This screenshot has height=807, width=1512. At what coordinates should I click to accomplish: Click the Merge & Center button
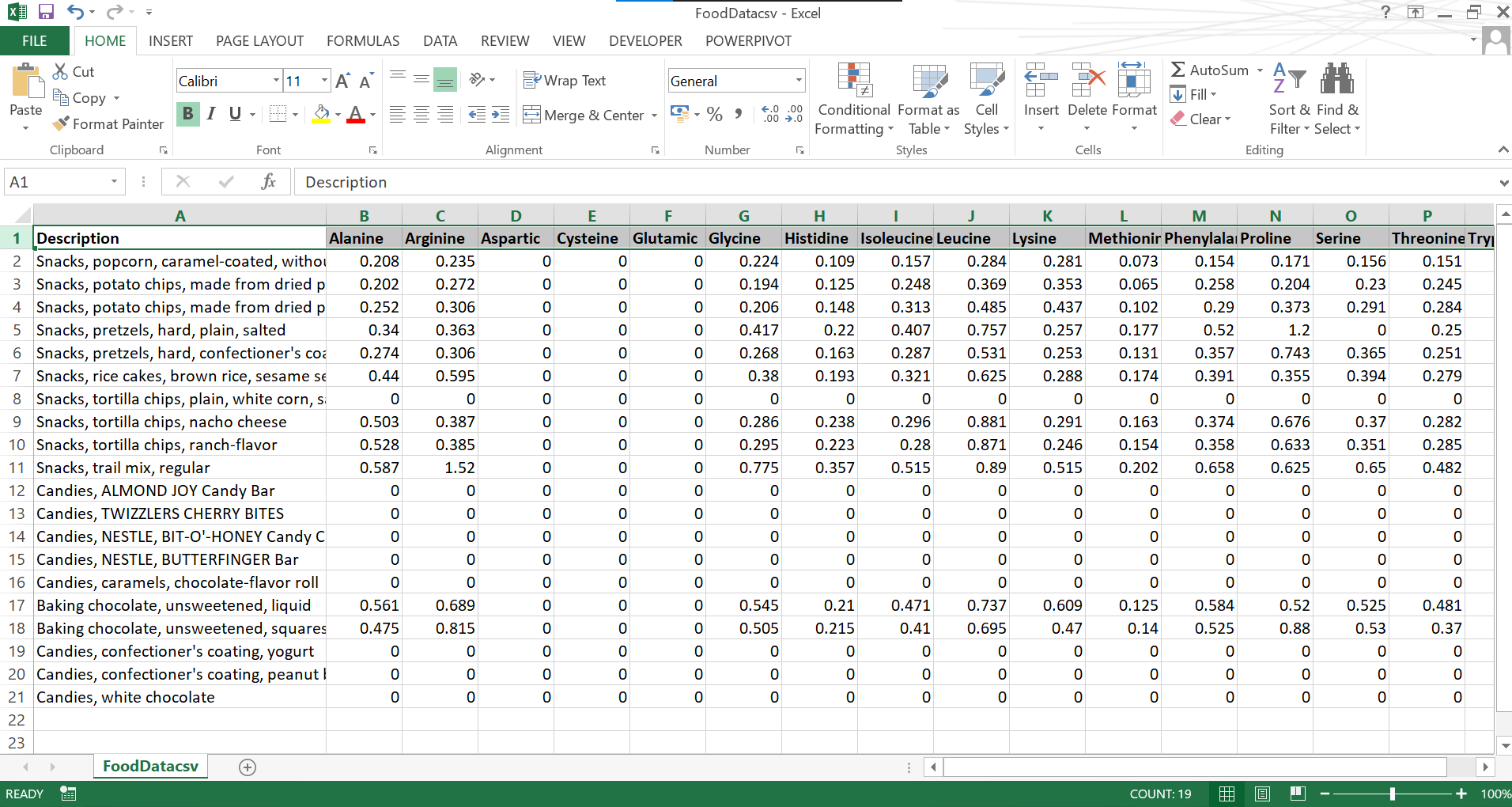(x=584, y=116)
